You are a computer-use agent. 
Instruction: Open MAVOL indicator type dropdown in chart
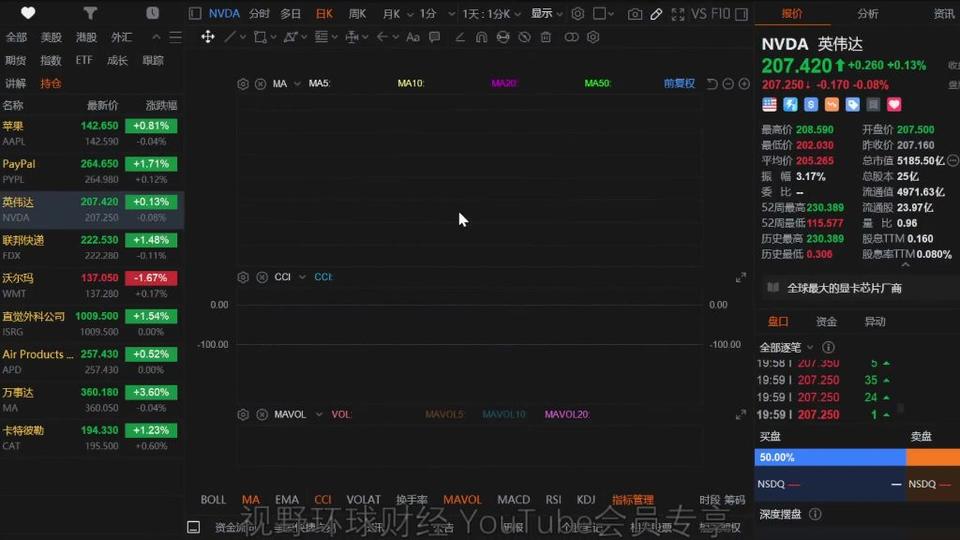[319, 414]
